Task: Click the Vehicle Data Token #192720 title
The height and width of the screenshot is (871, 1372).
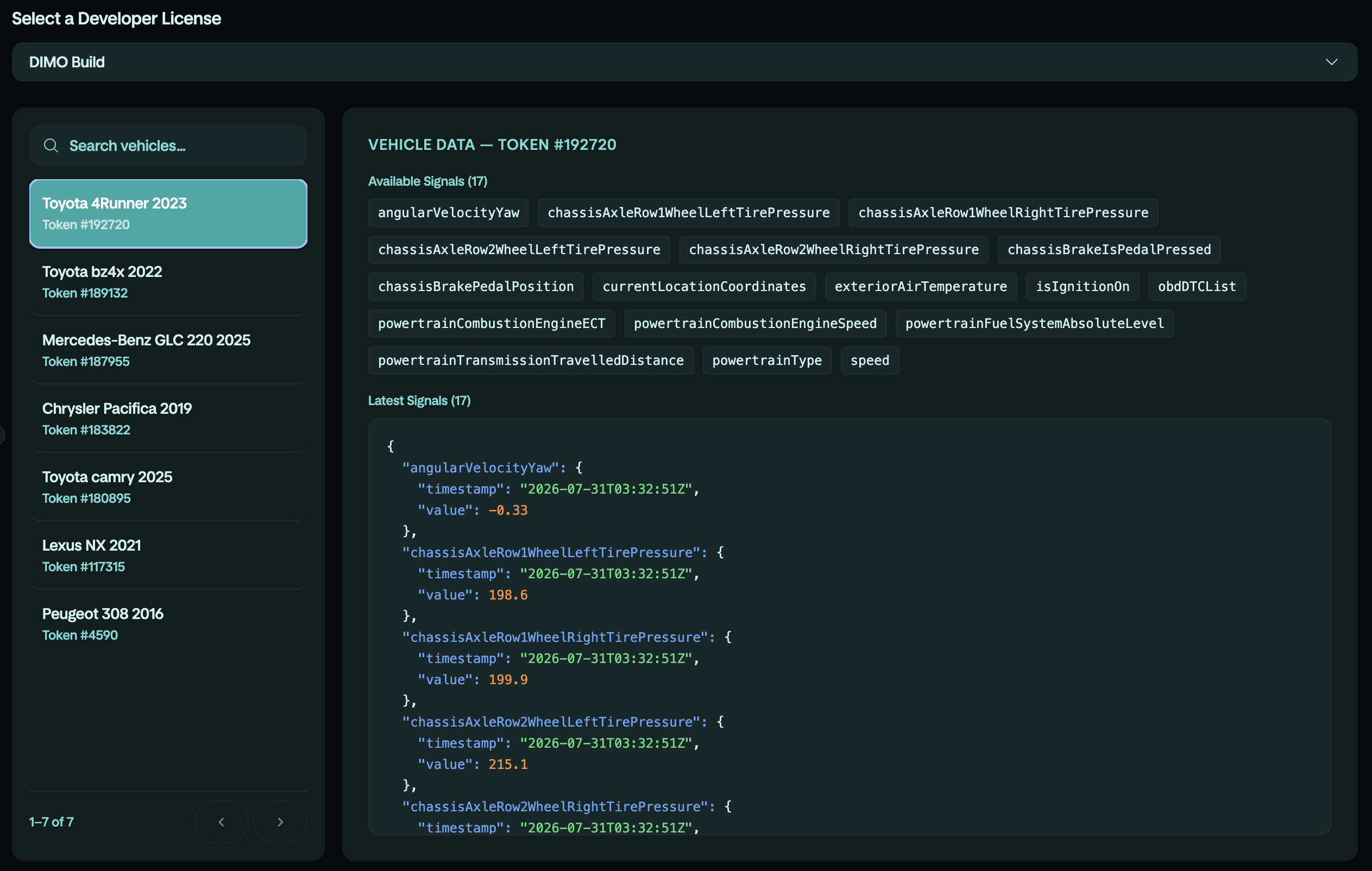Action: (492, 144)
